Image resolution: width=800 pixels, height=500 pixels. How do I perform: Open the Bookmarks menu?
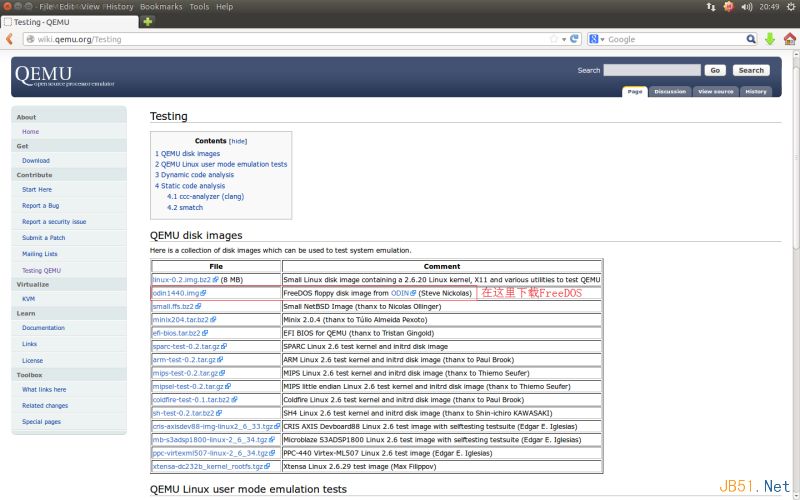[161, 7]
